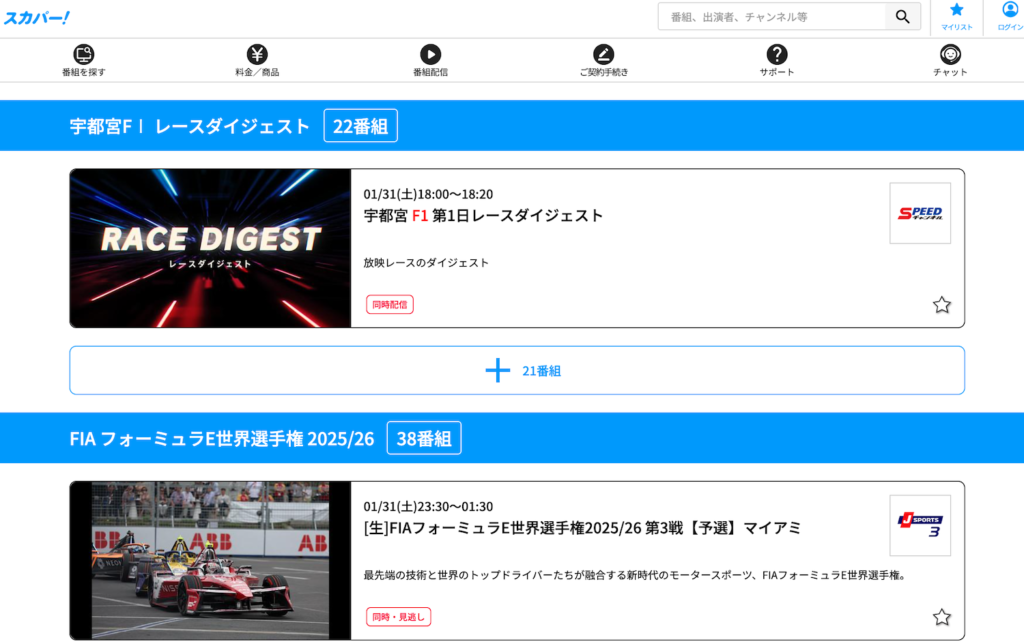Click the 22番組 count badge
This screenshot has height=644, width=1024.
tap(360, 126)
